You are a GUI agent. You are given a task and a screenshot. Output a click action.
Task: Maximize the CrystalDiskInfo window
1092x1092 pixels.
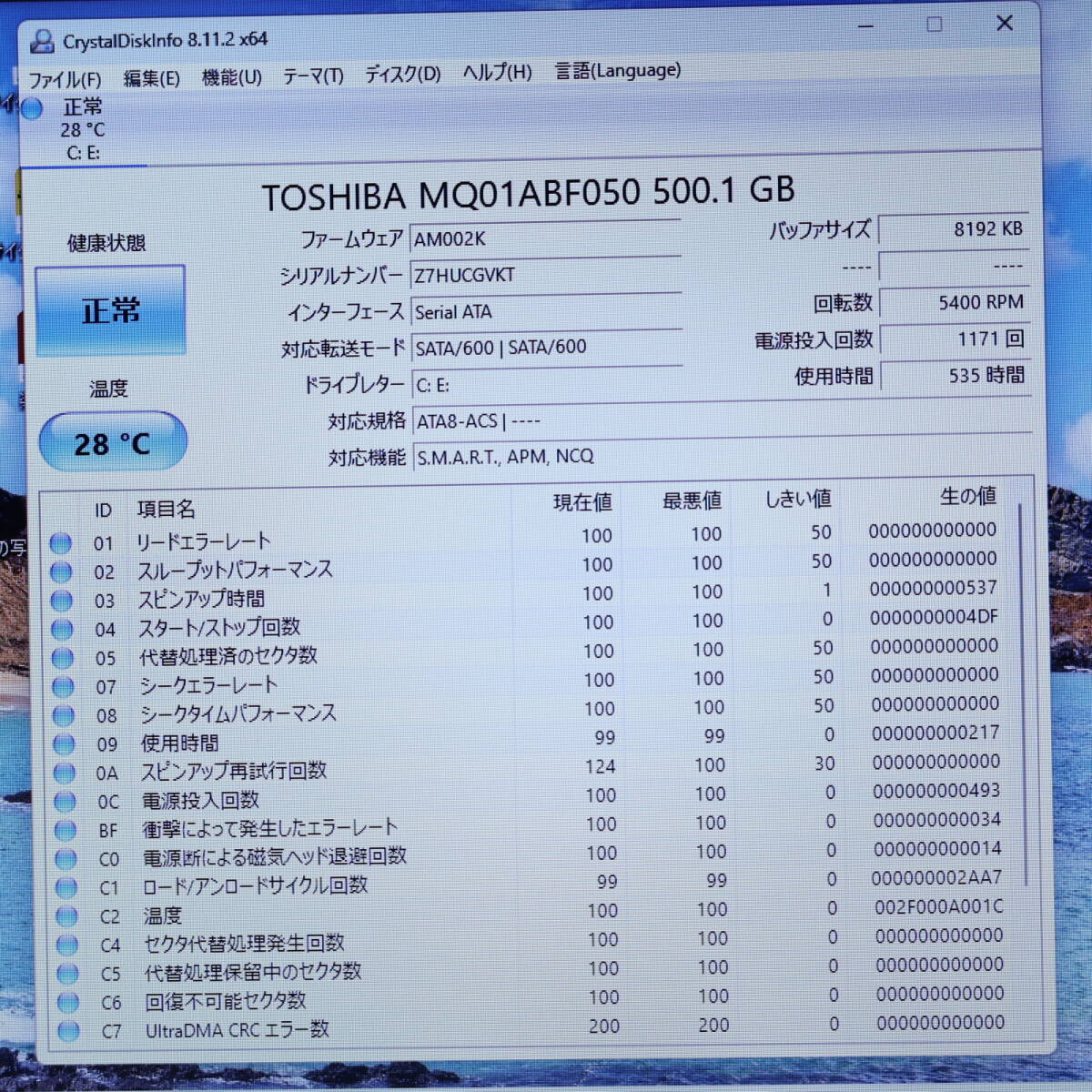934,25
